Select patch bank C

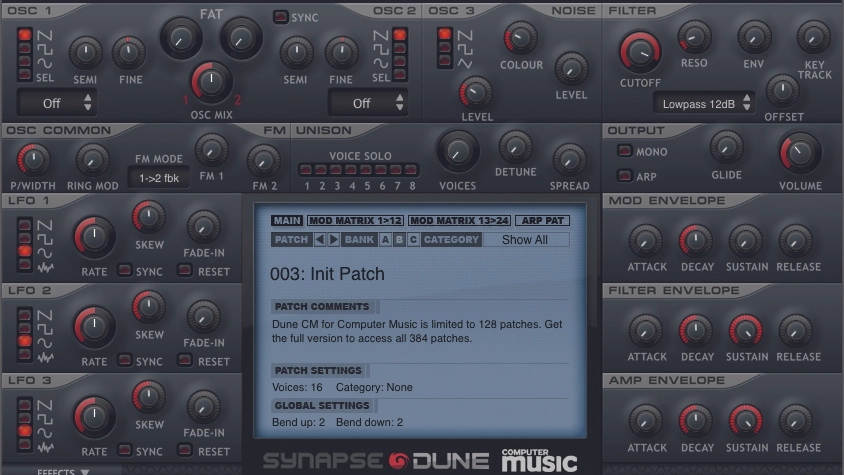click(413, 240)
